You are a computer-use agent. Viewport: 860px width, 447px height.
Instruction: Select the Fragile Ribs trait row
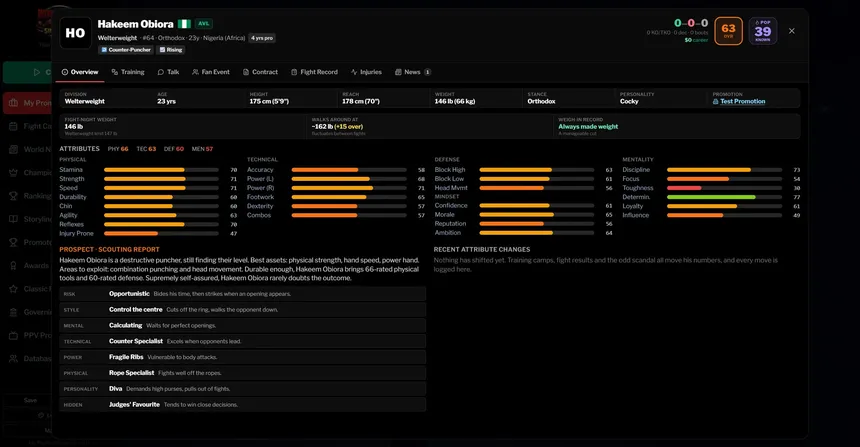click(242, 357)
